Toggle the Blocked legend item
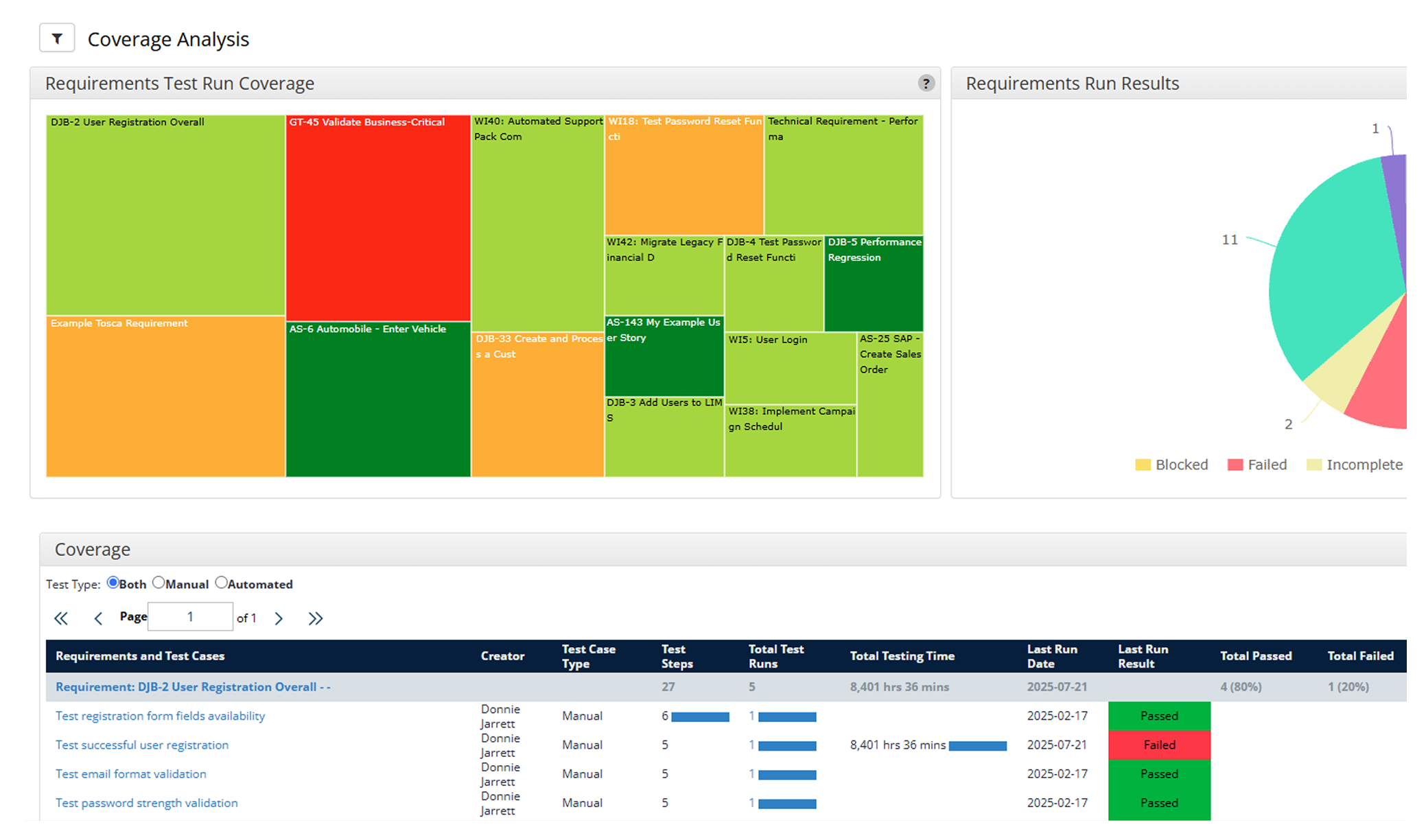Viewport: 1426px width, 840px height. point(1171,465)
